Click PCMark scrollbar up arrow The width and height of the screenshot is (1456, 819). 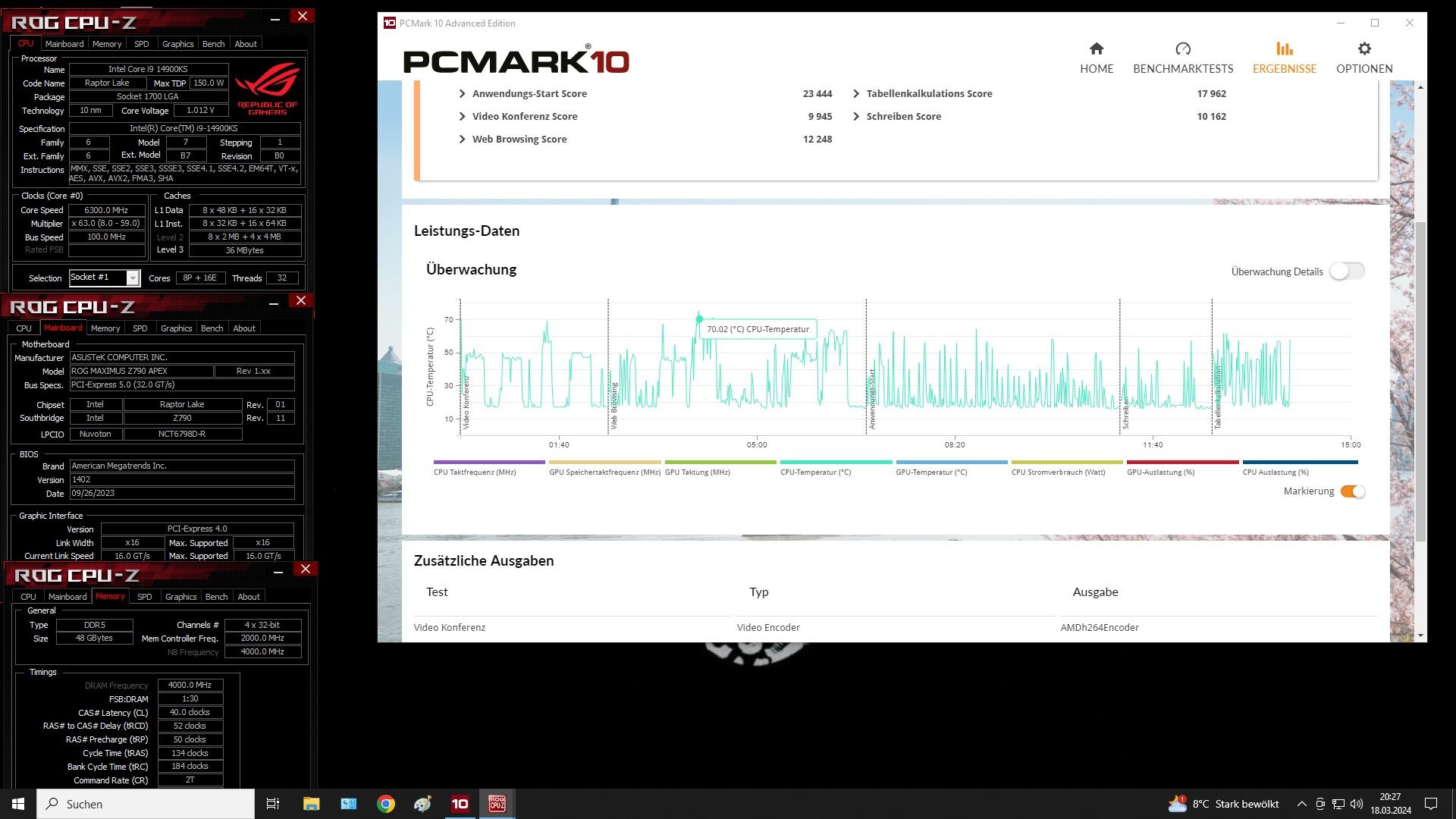tap(1420, 87)
